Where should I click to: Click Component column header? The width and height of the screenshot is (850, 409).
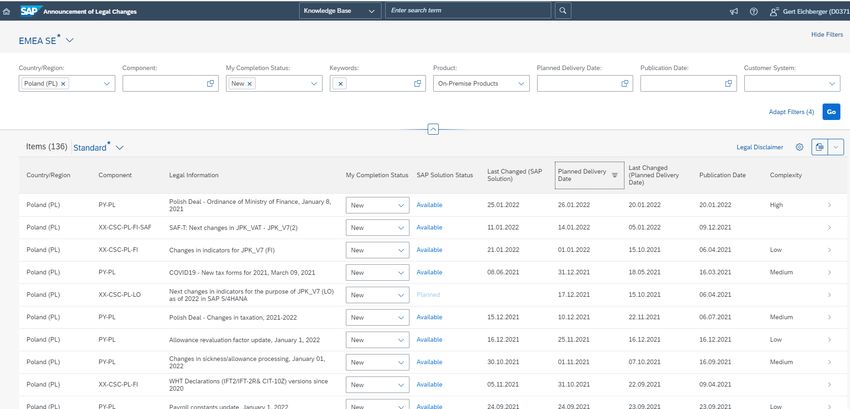click(115, 175)
